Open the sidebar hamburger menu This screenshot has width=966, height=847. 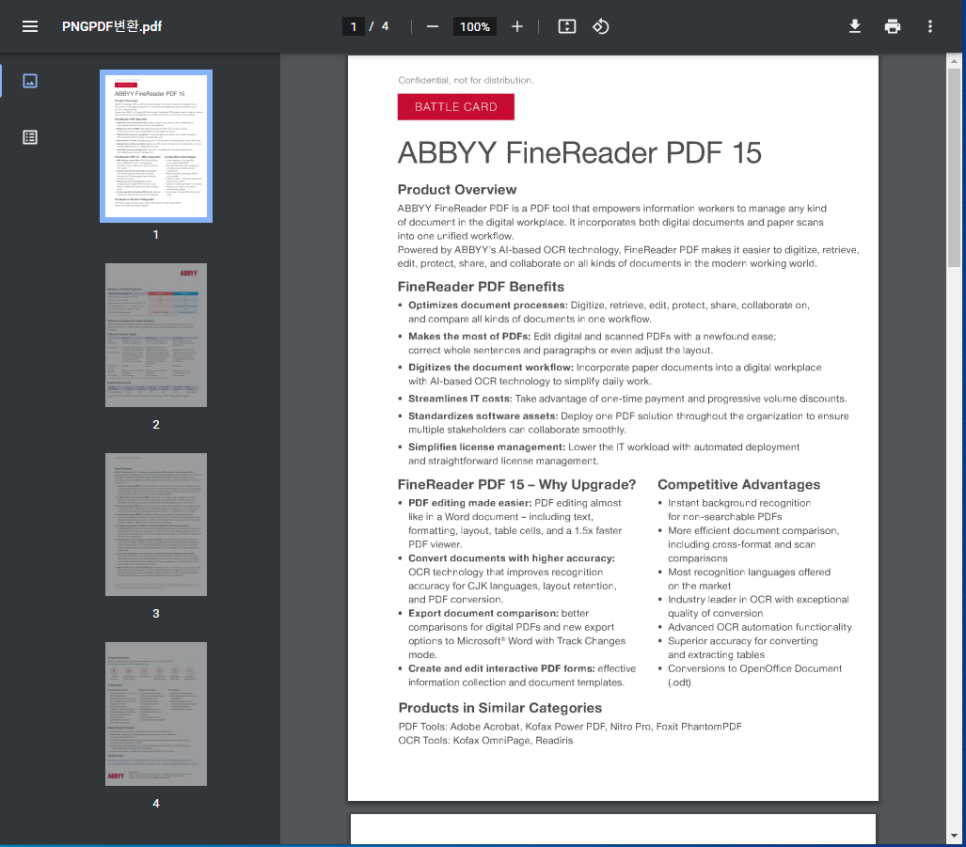(30, 26)
